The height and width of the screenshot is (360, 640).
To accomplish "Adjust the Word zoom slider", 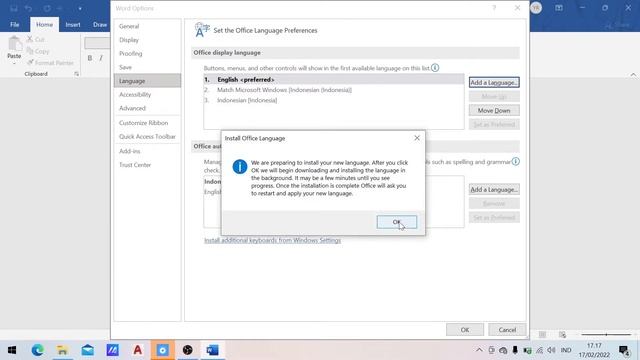I will (x=606, y=335).
